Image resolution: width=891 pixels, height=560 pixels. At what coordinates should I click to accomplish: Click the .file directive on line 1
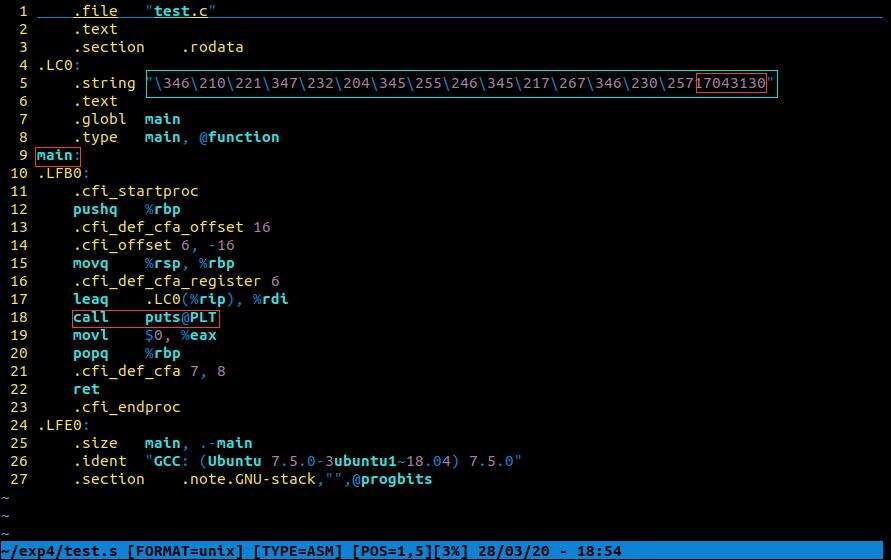[95, 11]
